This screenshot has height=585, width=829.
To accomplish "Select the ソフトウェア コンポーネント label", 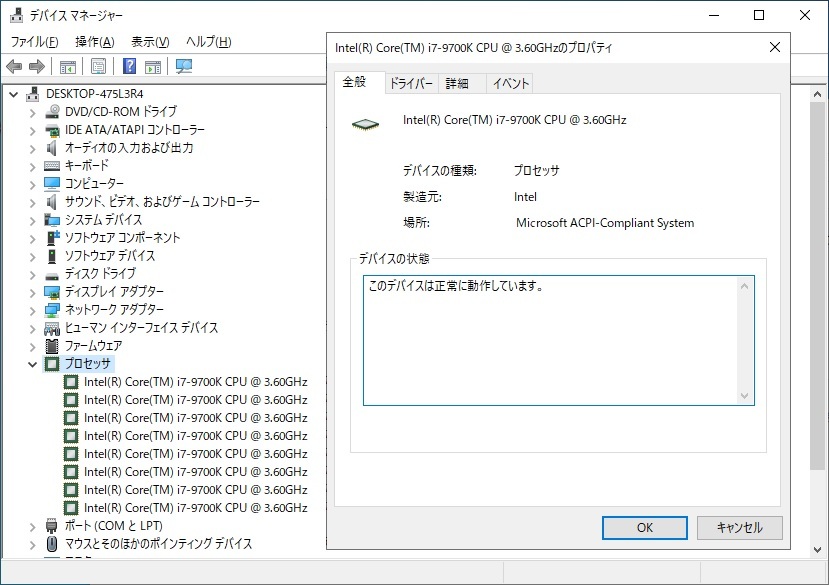I will 122,238.
